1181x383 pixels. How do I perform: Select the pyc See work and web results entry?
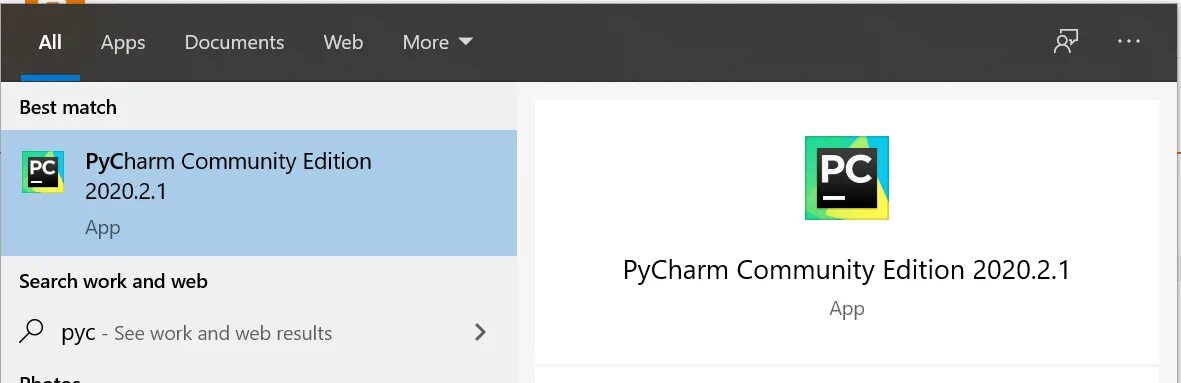pyautogui.click(x=258, y=332)
